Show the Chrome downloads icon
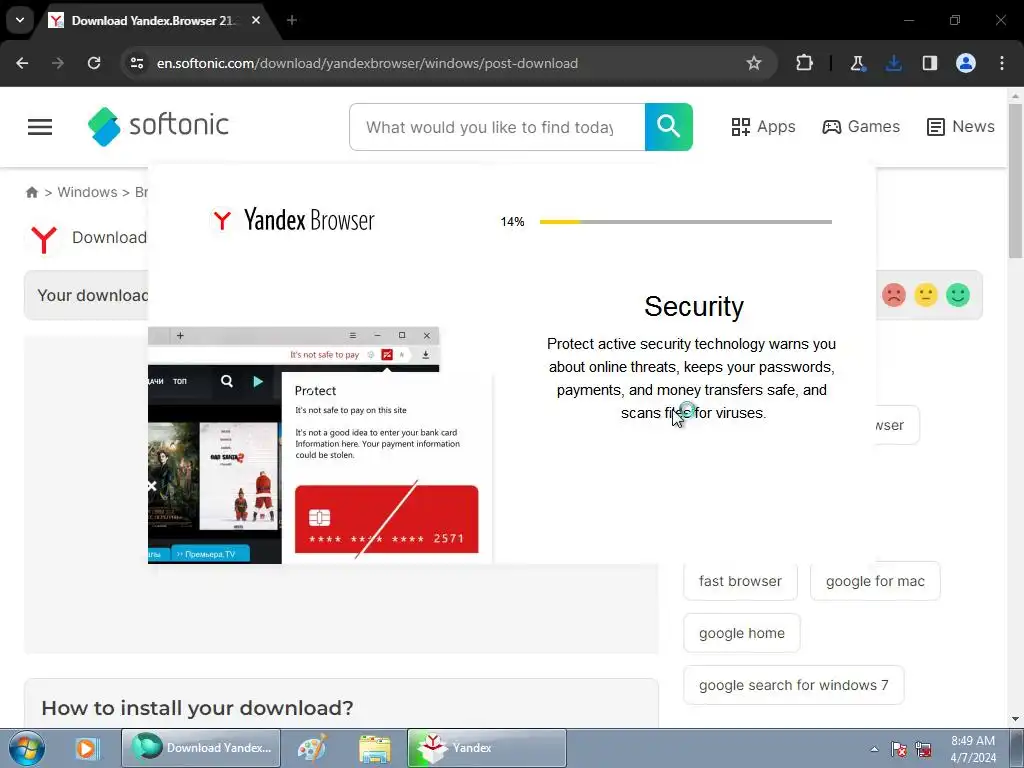1024x768 pixels. 893,63
